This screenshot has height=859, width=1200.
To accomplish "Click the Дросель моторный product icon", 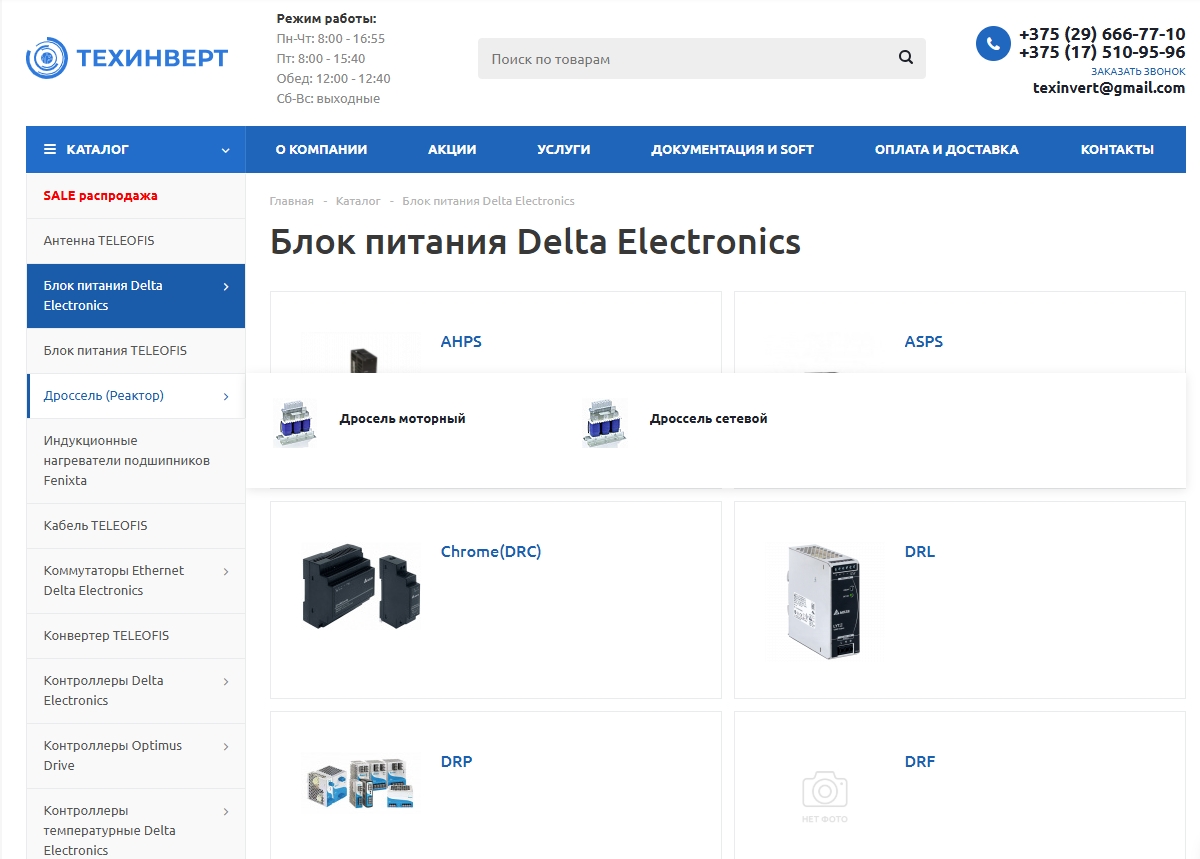I will [x=296, y=422].
